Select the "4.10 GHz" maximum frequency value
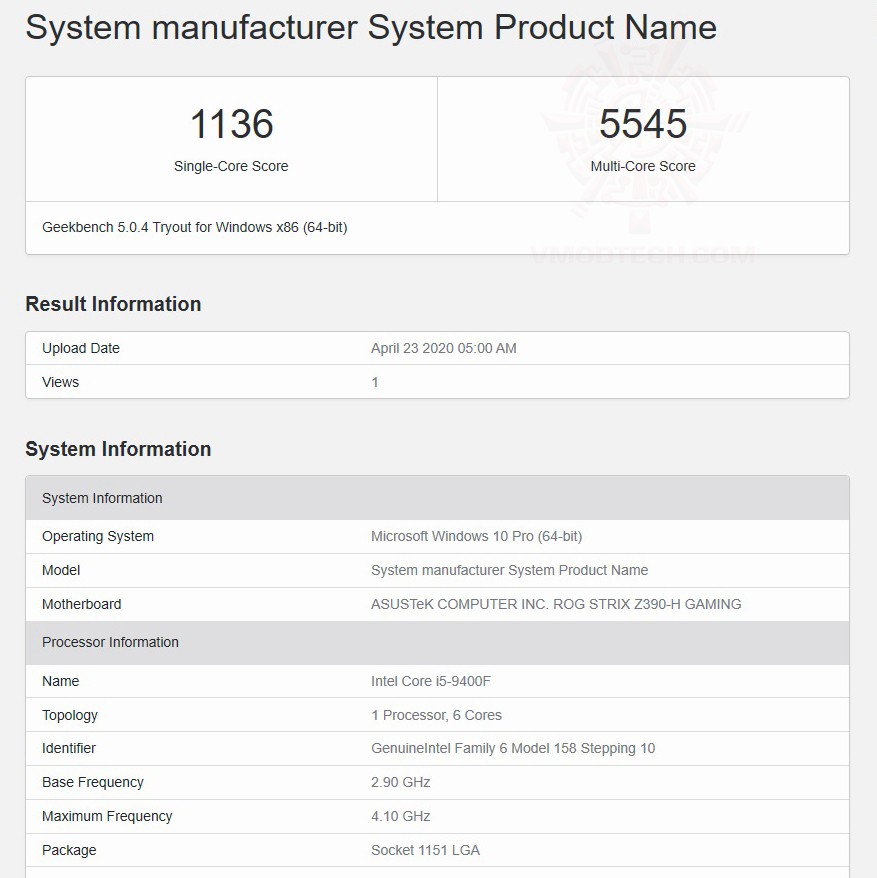 pyautogui.click(x=400, y=816)
